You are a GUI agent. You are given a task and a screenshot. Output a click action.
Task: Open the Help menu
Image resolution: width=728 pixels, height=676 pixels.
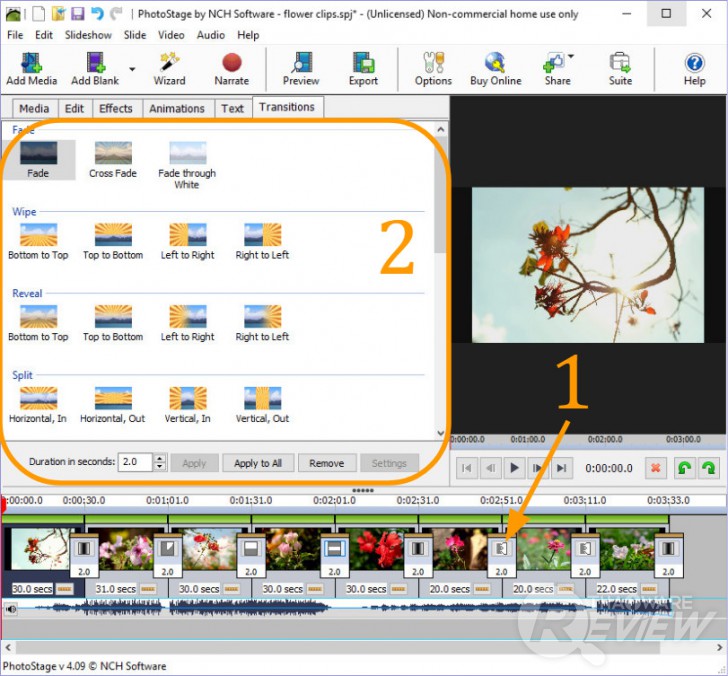(248, 35)
